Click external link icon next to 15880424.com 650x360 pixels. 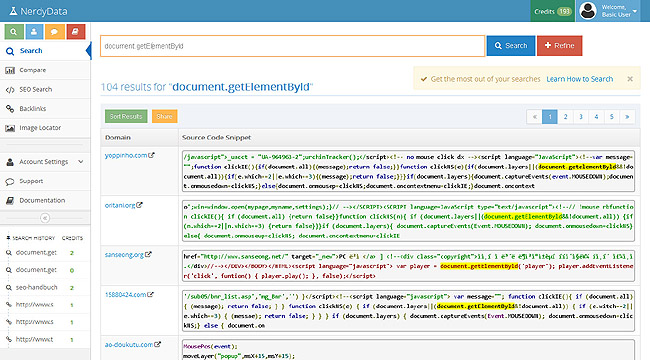click(150, 294)
